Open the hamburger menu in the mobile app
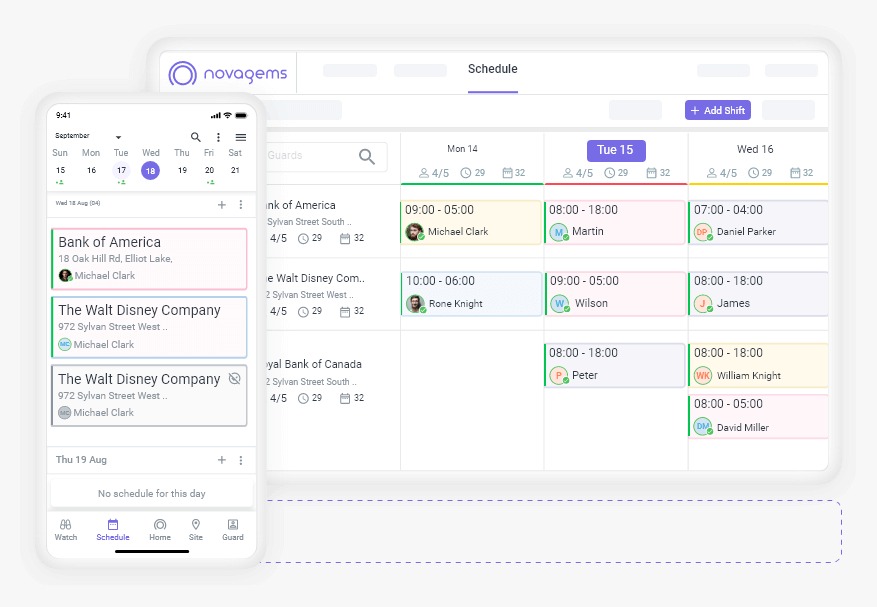Image resolution: width=877 pixels, height=607 pixels. click(x=239, y=137)
